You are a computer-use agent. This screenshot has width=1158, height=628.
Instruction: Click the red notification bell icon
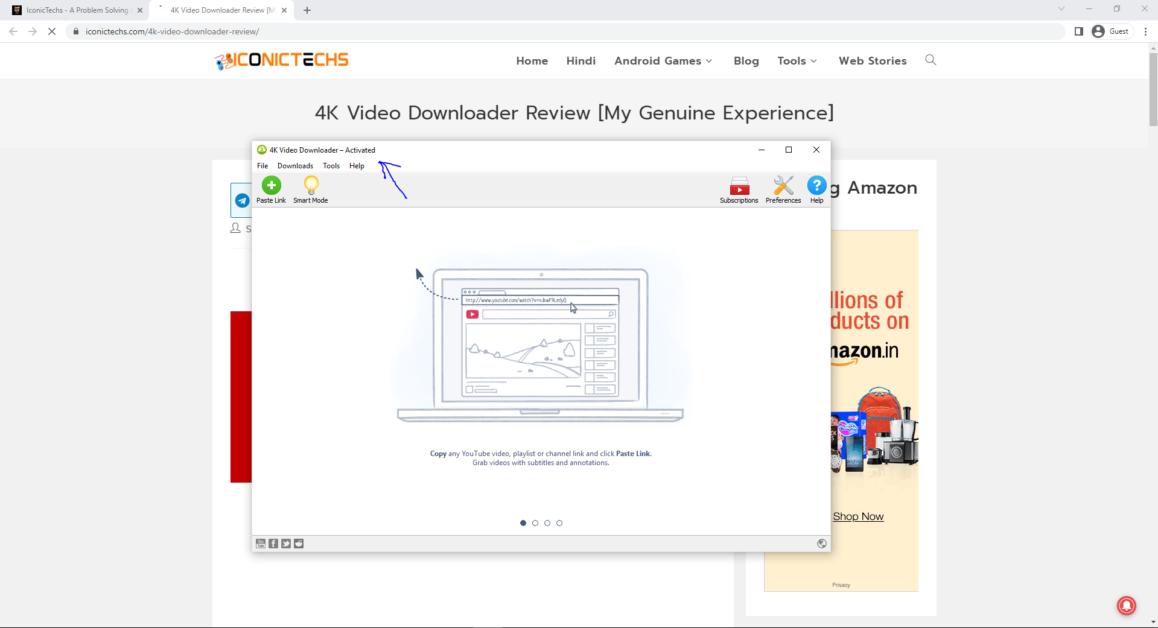1126,605
